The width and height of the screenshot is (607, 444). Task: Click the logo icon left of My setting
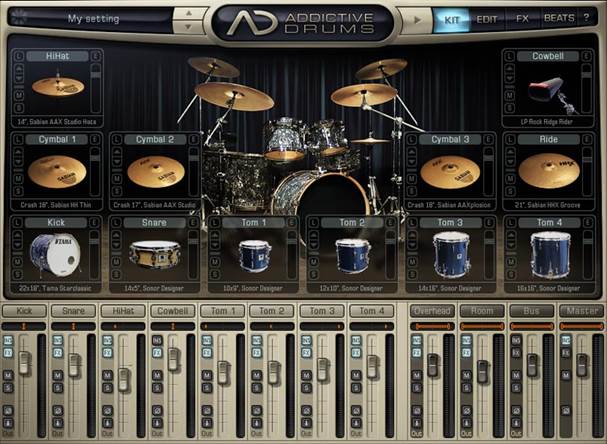pos(19,17)
